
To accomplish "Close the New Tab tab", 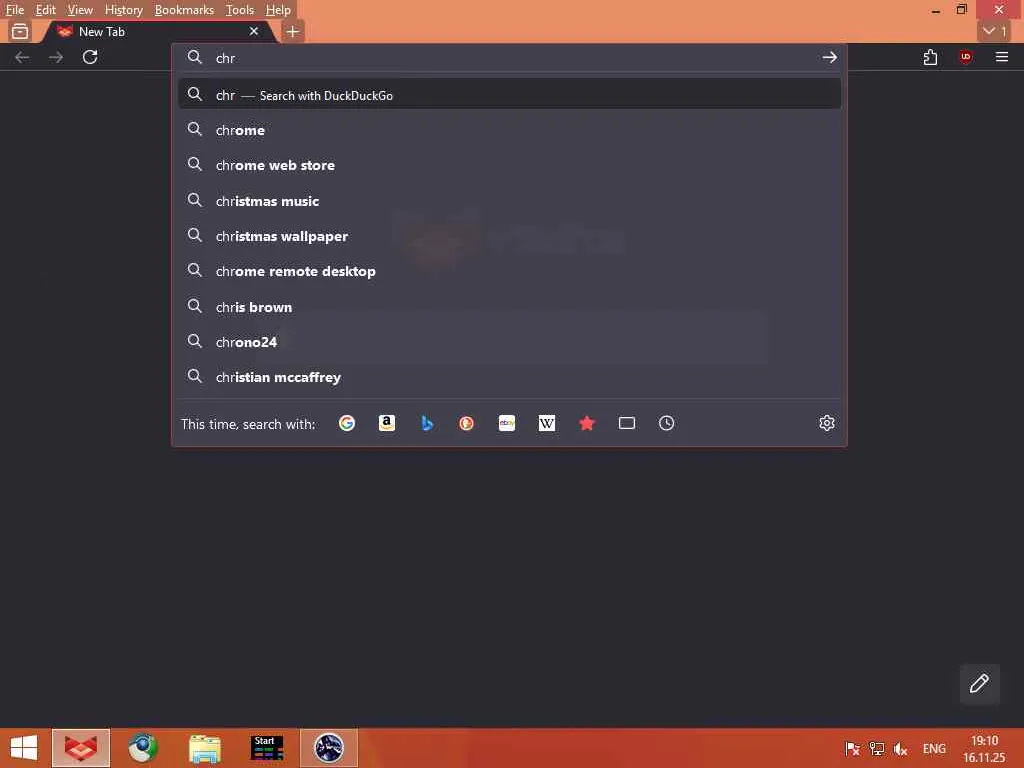I will [254, 31].
